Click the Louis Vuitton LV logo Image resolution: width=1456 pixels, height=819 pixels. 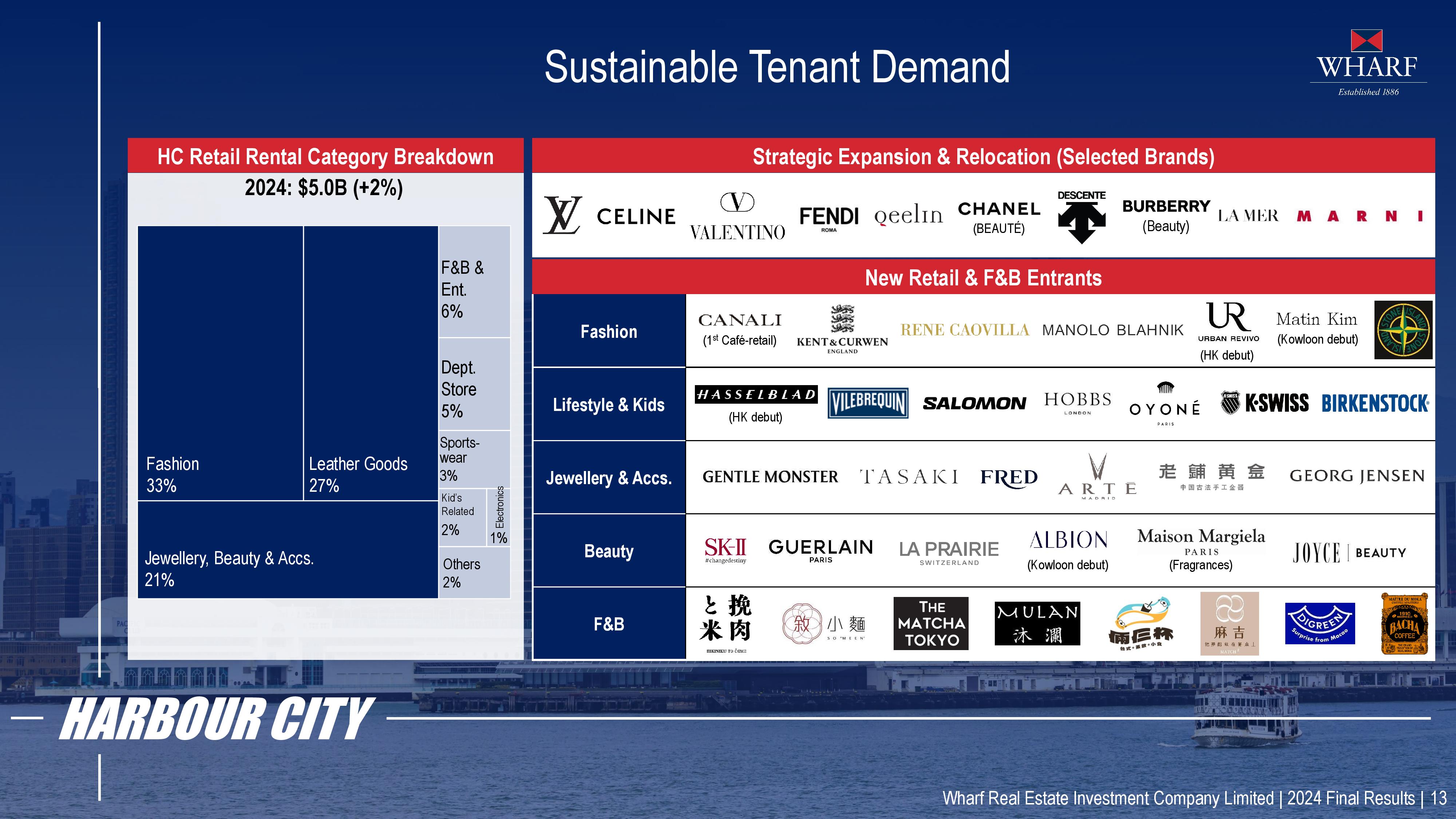click(x=562, y=215)
